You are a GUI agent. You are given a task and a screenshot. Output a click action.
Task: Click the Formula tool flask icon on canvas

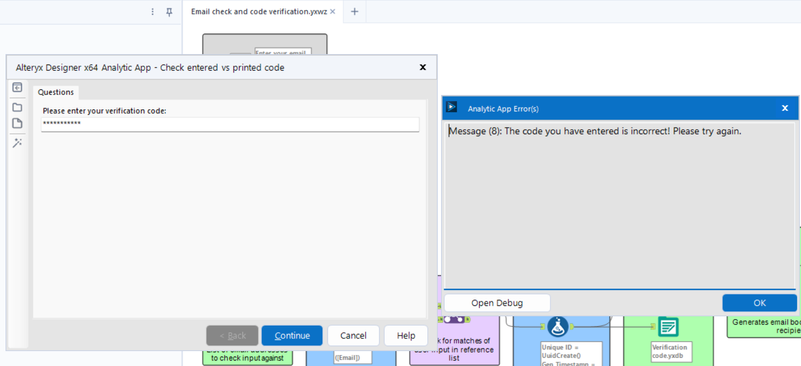click(557, 327)
